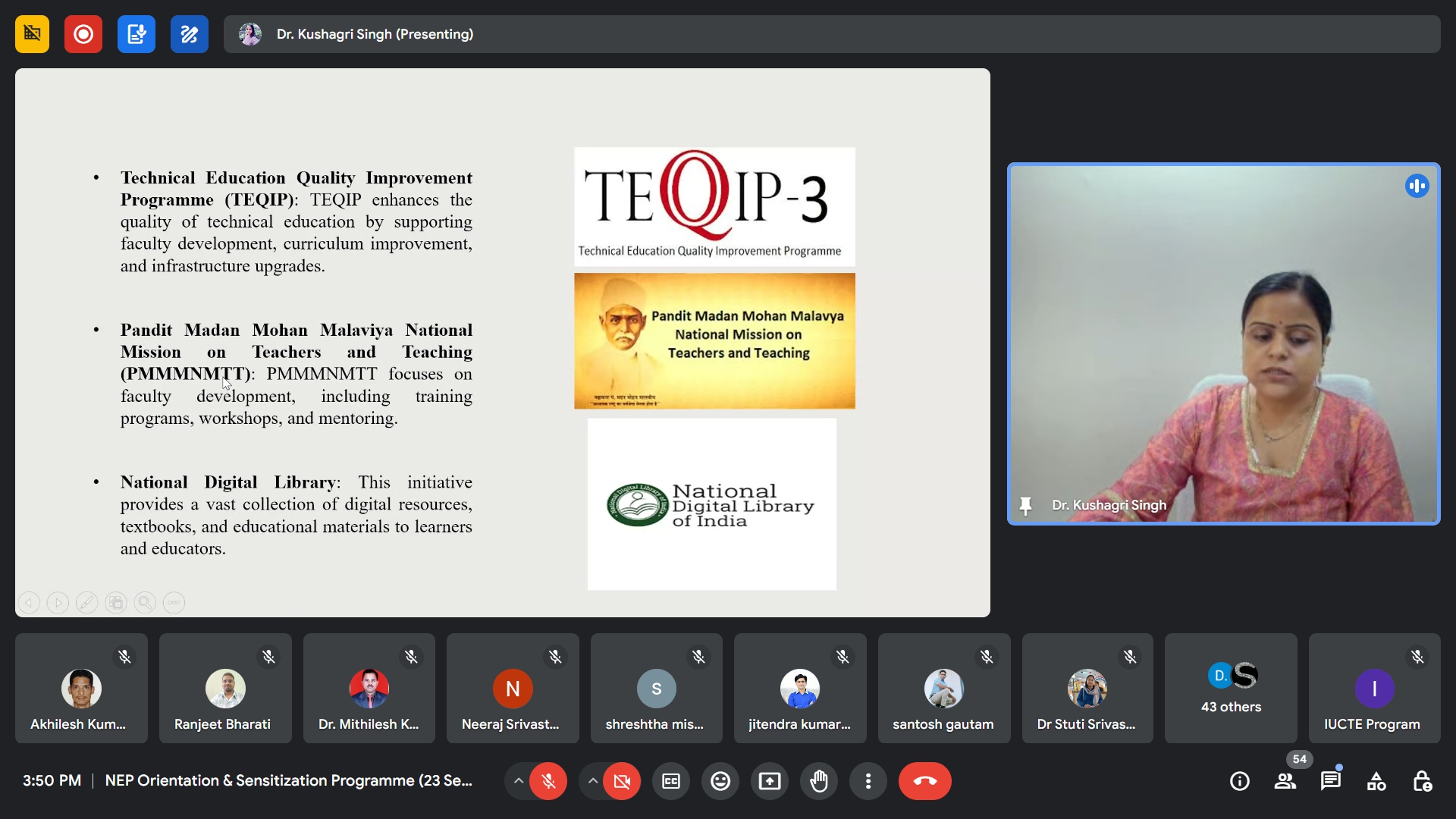Select Dr. Kushagri Singh's pinned video tile
The image size is (1456, 819).
point(1223,344)
